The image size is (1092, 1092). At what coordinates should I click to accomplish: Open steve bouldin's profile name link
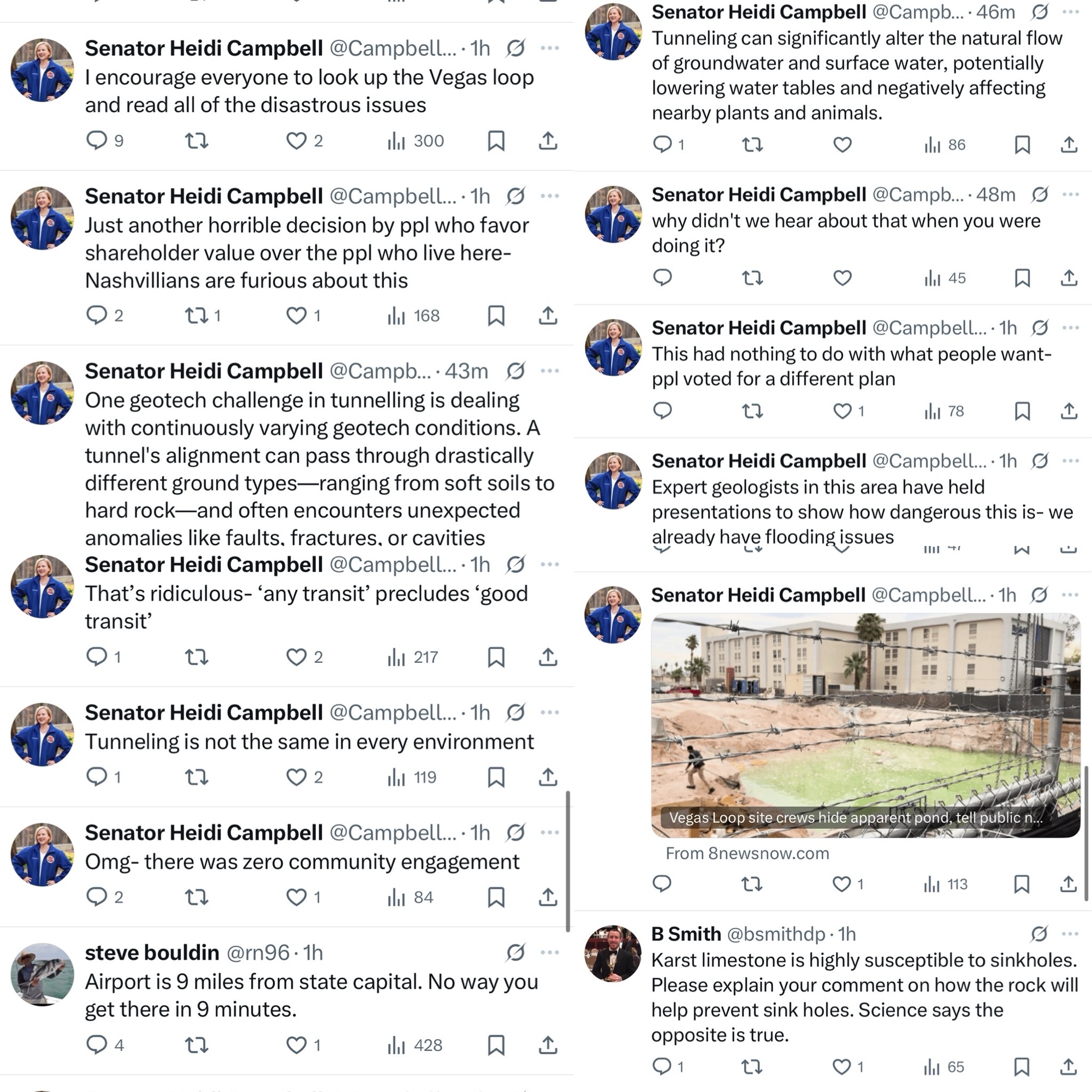point(151,952)
